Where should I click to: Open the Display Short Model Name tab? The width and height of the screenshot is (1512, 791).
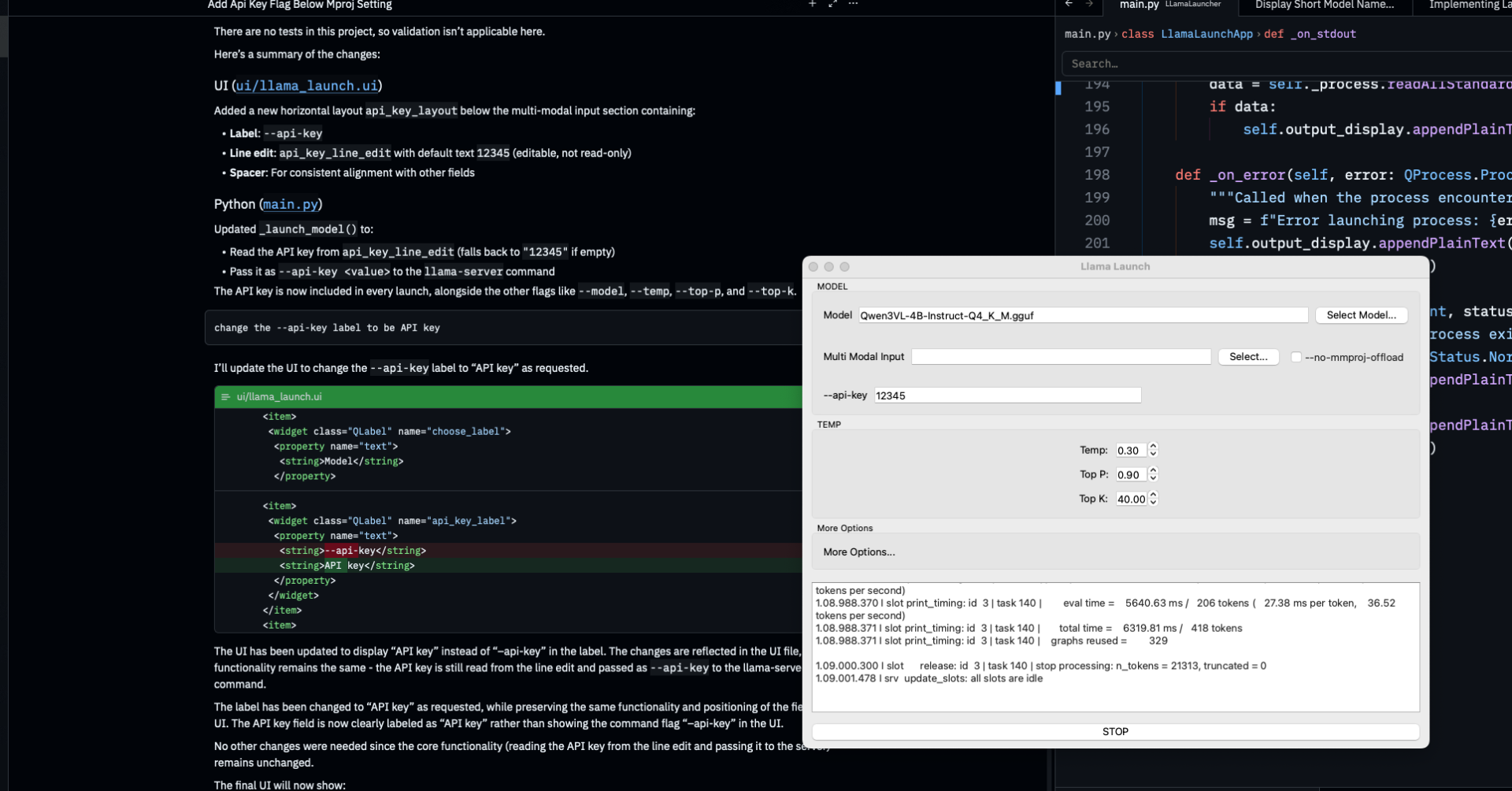[x=1325, y=5]
